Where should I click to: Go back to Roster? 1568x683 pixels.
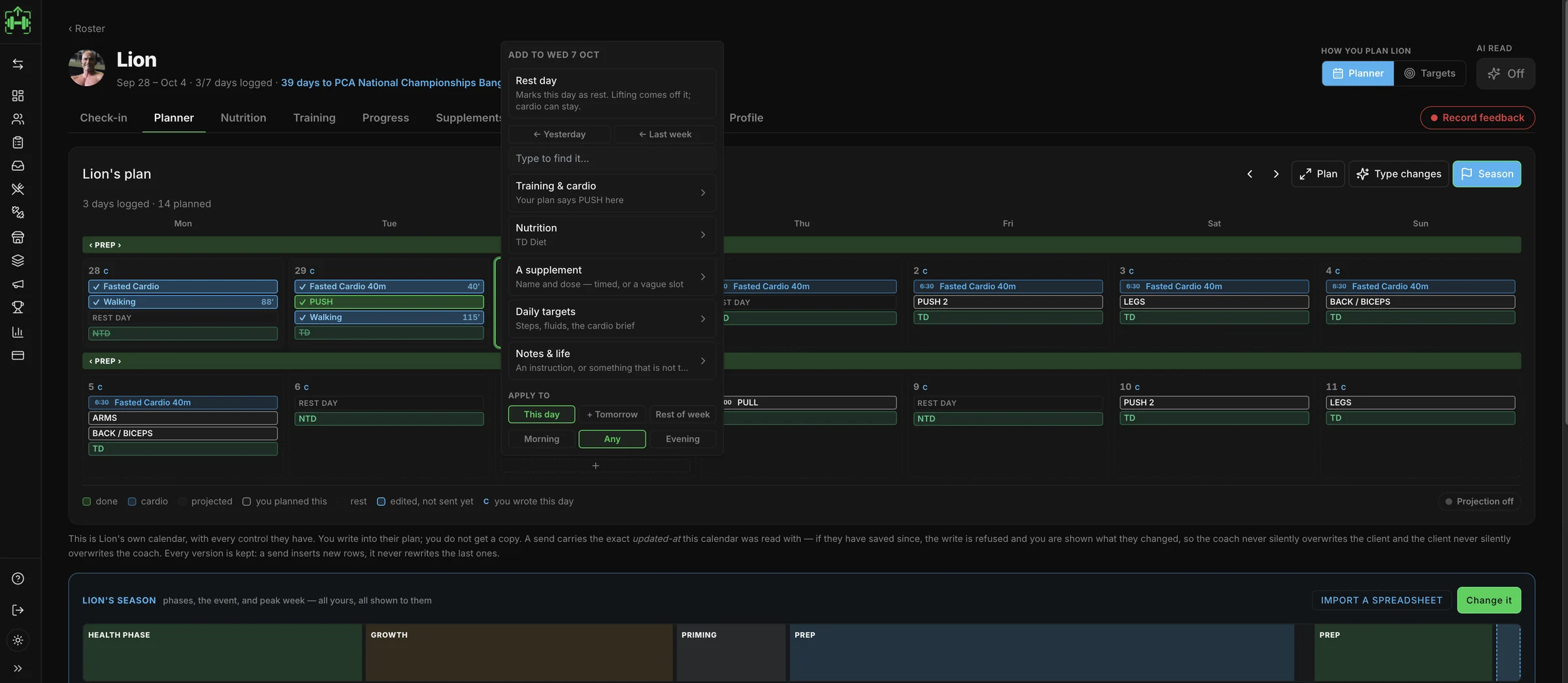[87, 29]
